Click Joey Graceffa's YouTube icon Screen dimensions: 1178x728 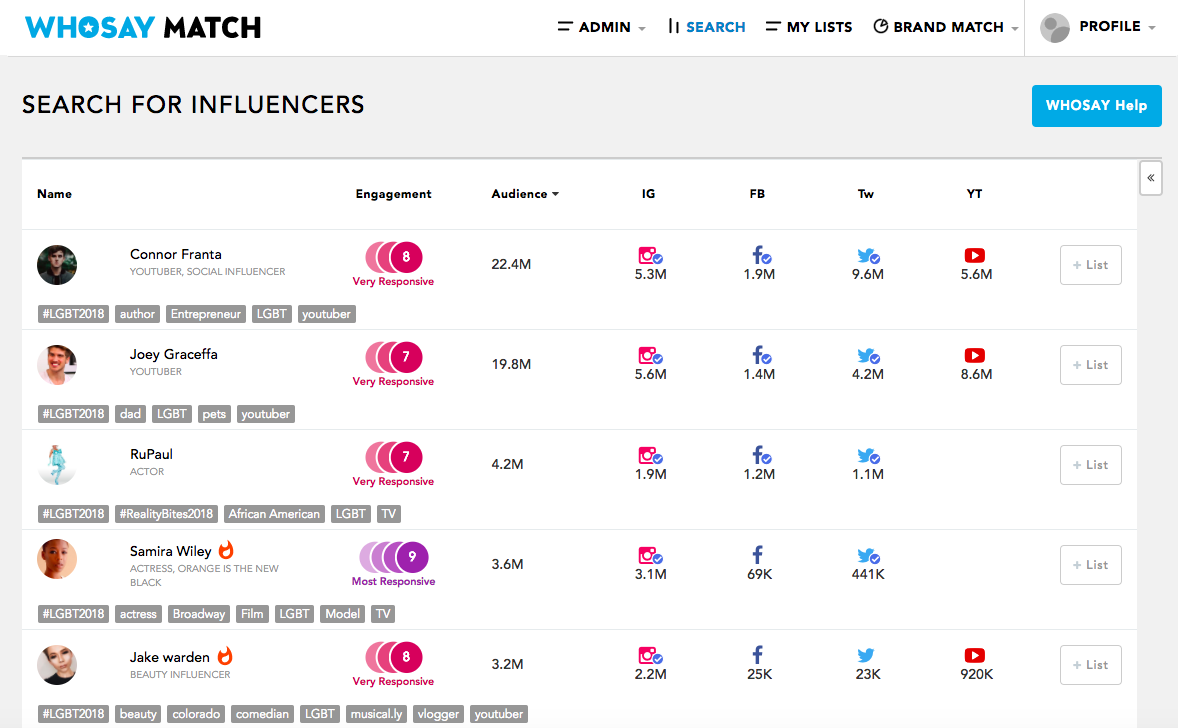[x=974, y=356]
